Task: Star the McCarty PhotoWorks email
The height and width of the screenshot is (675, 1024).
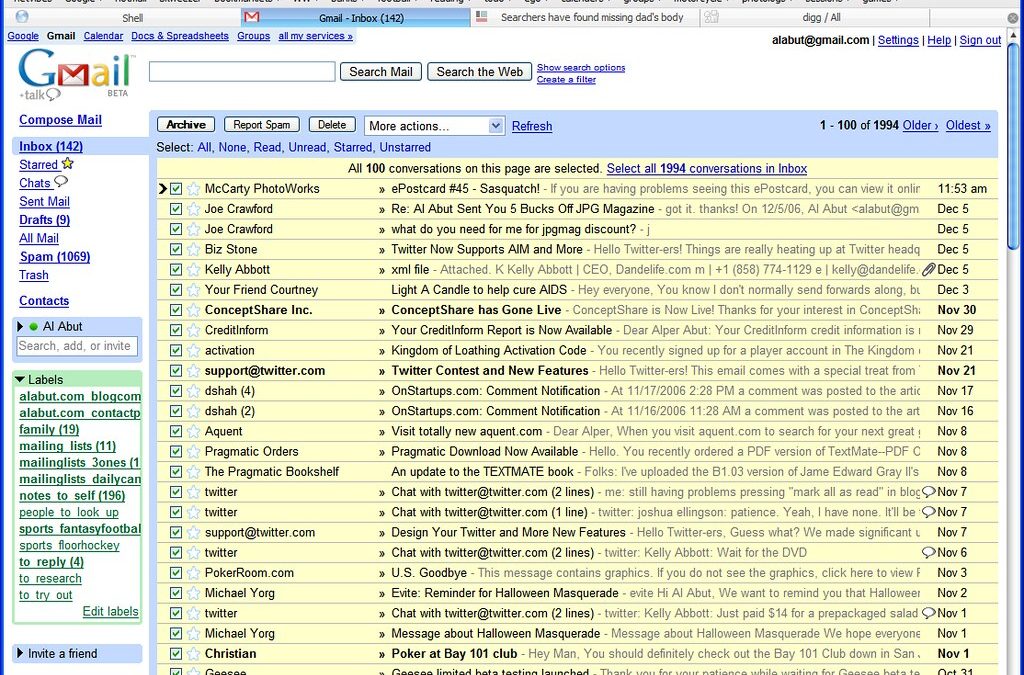Action: pos(193,189)
